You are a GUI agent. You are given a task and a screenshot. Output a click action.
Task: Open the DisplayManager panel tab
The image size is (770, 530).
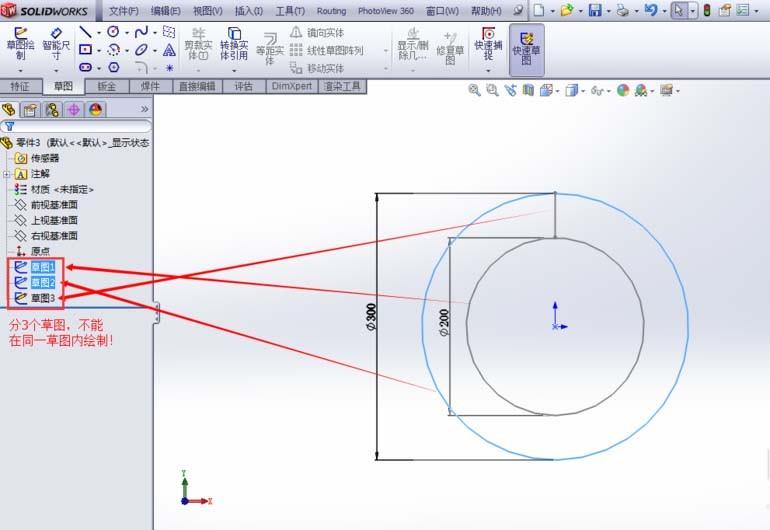[95, 109]
